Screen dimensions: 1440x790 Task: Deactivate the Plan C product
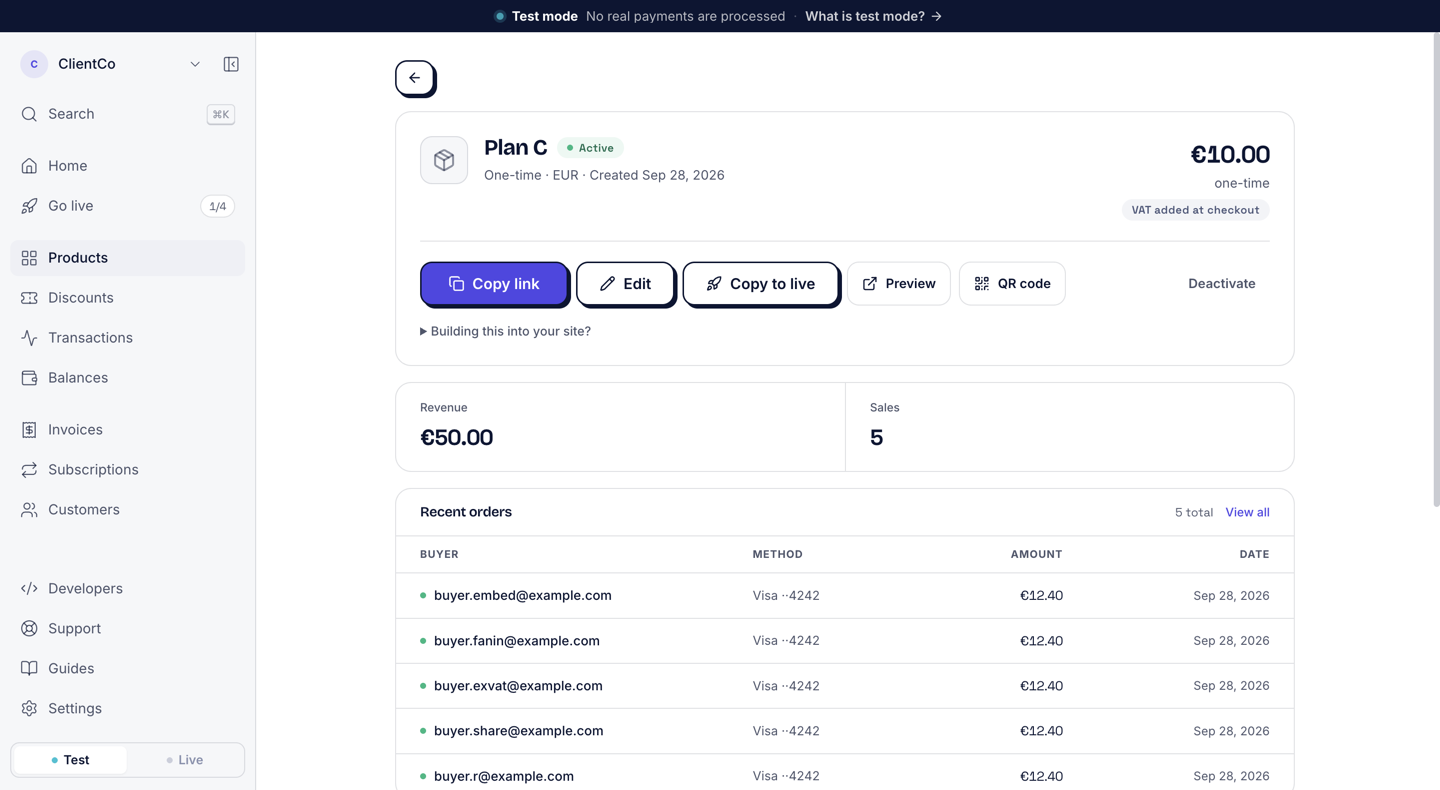[x=1222, y=284]
